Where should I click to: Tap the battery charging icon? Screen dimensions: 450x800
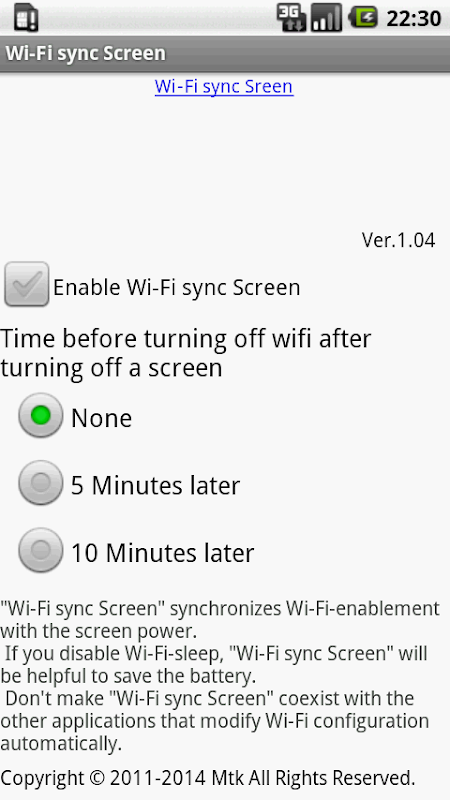coord(363,18)
